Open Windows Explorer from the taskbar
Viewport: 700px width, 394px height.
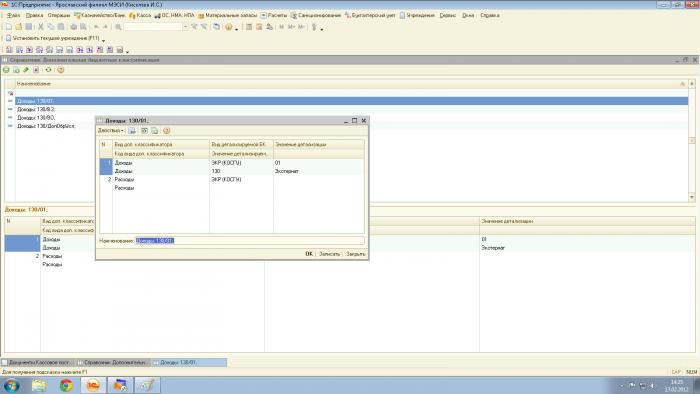[x=39, y=385]
